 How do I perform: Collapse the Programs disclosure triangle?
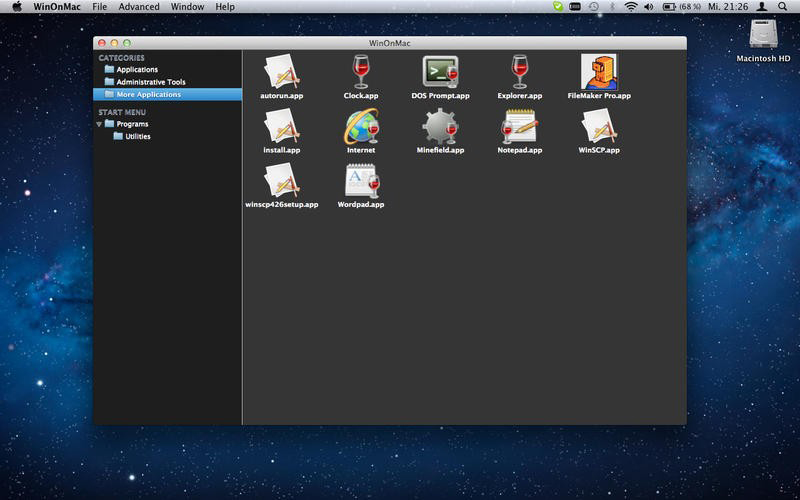click(99, 124)
